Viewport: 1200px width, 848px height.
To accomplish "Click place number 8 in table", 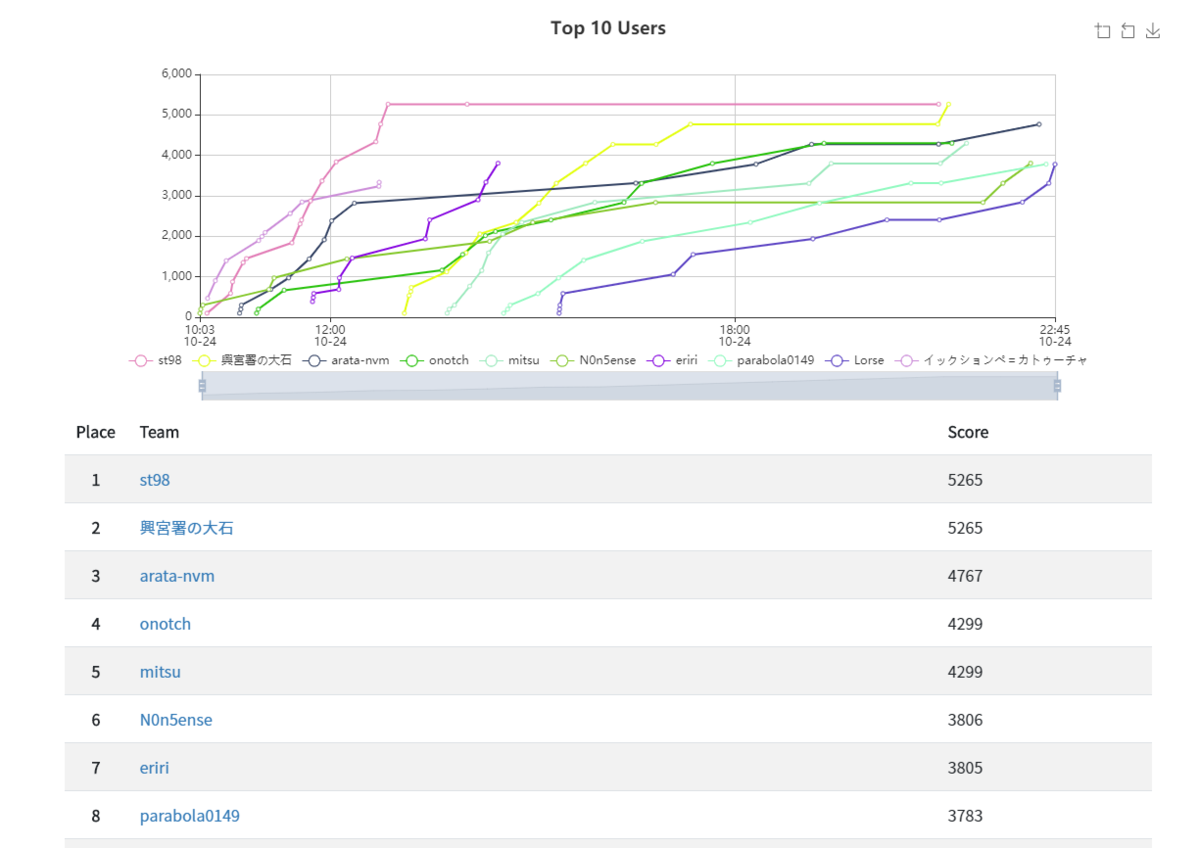I will pos(96,816).
